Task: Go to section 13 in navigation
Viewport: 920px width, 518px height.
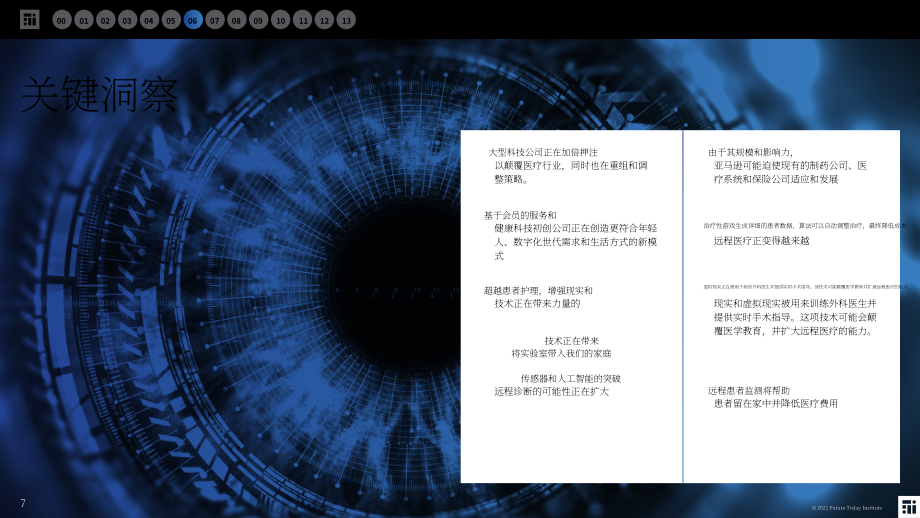Action: [346, 20]
